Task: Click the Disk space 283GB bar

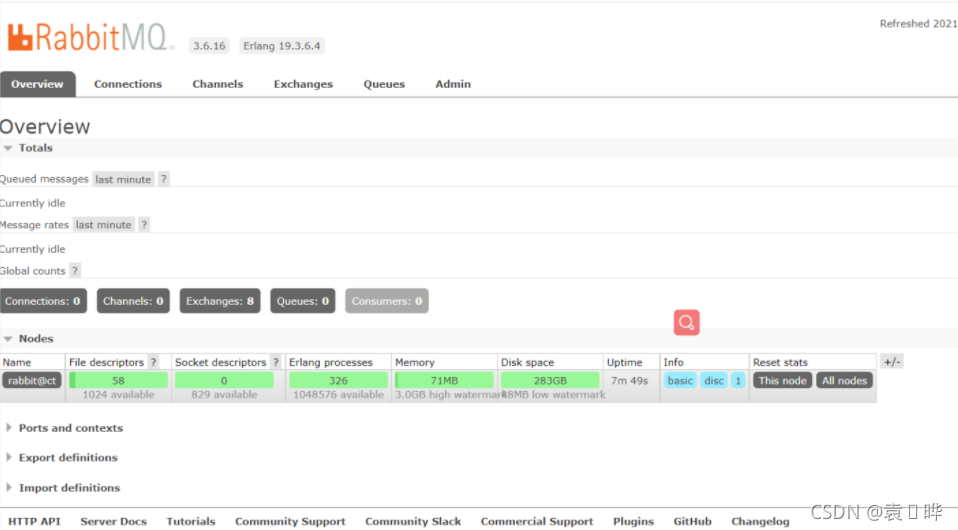Action: coord(550,380)
